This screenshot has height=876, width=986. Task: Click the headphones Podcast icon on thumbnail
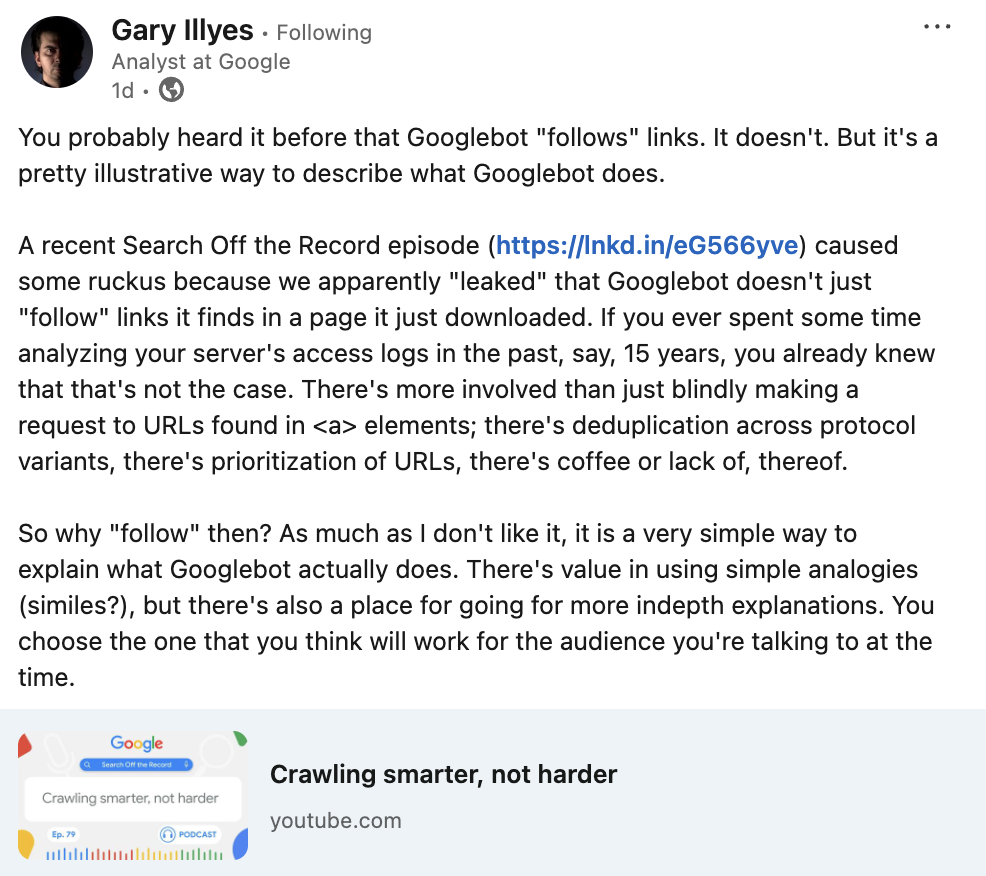click(167, 834)
